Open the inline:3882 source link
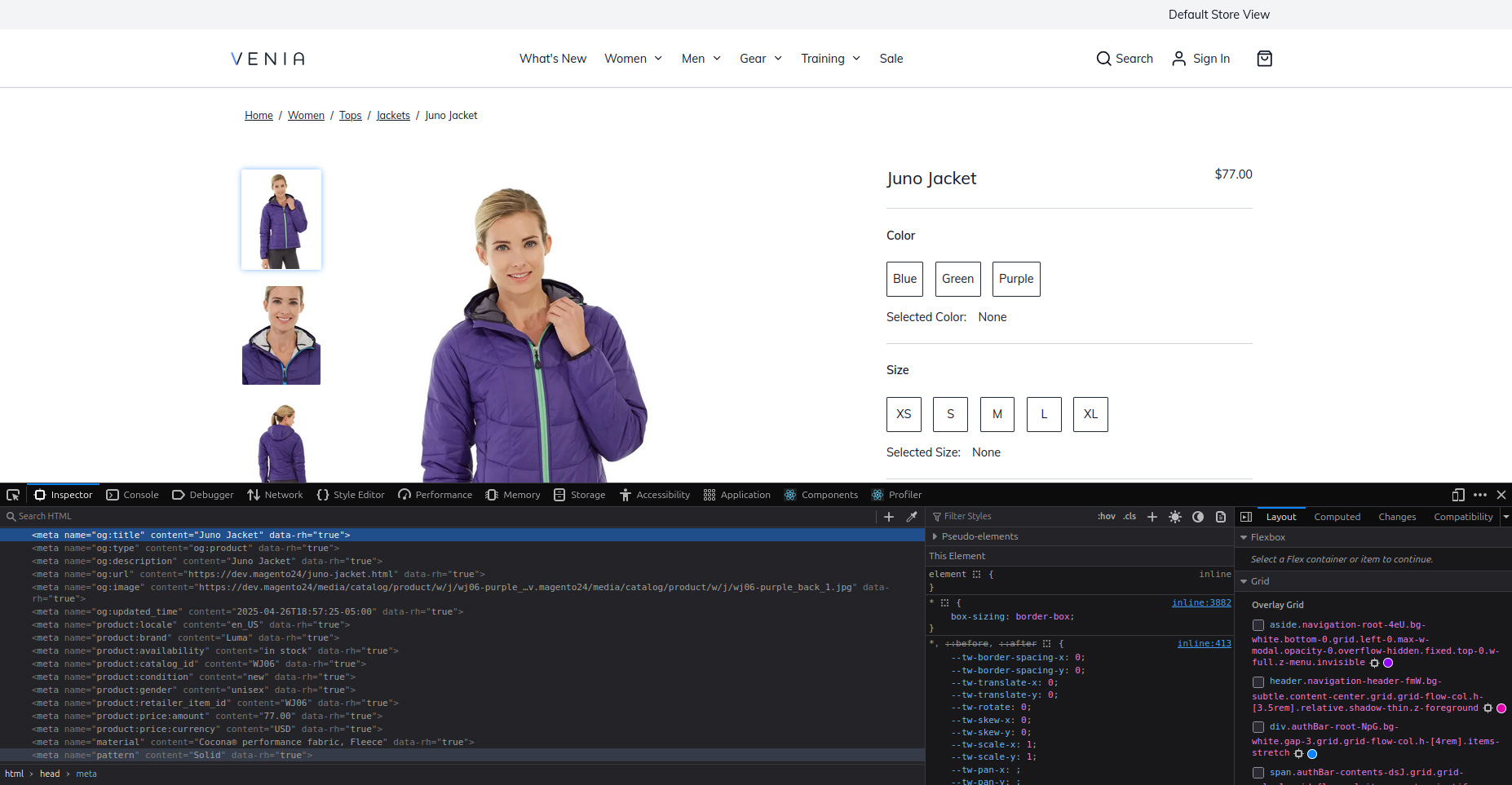This screenshot has width=1512, height=785. coord(1201,603)
